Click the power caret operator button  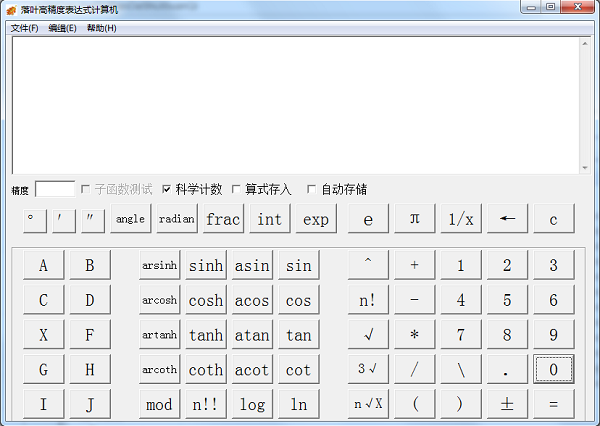pos(368,265)
